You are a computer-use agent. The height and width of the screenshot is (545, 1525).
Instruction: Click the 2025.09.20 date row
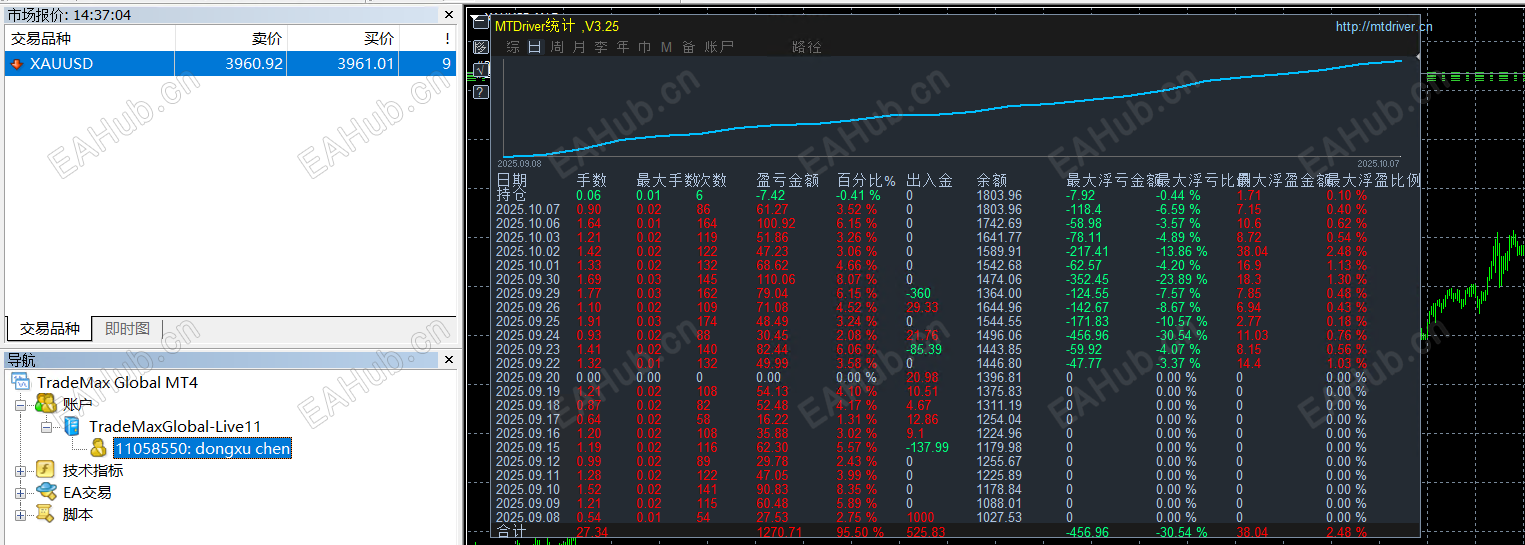coord(528,377)
